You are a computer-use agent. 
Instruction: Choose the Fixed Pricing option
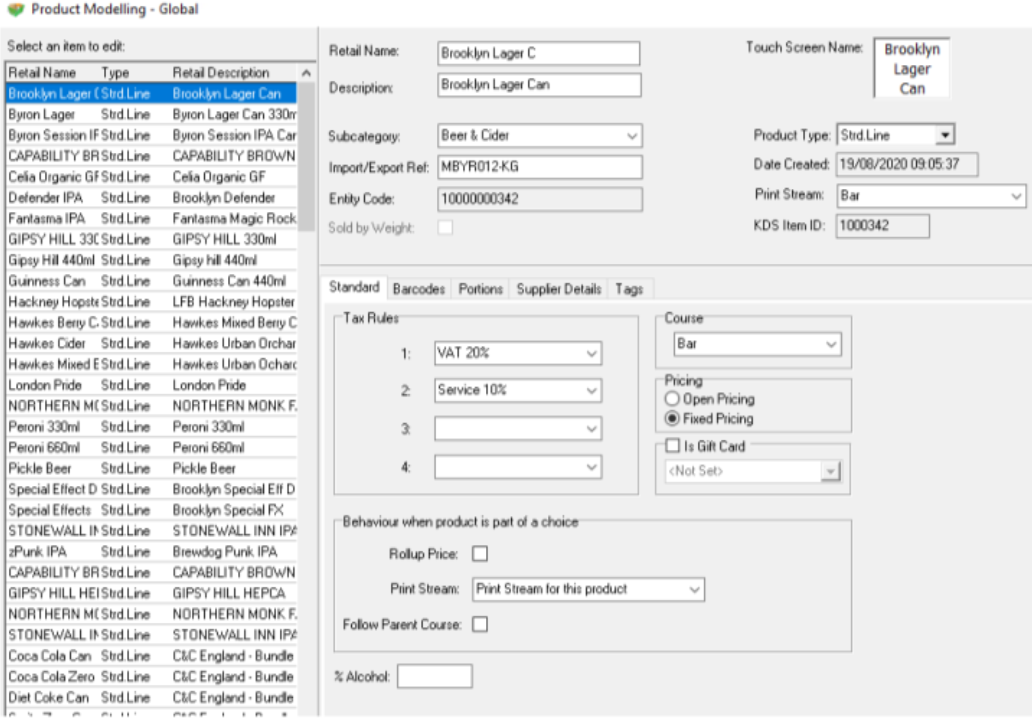click(672, 418)
